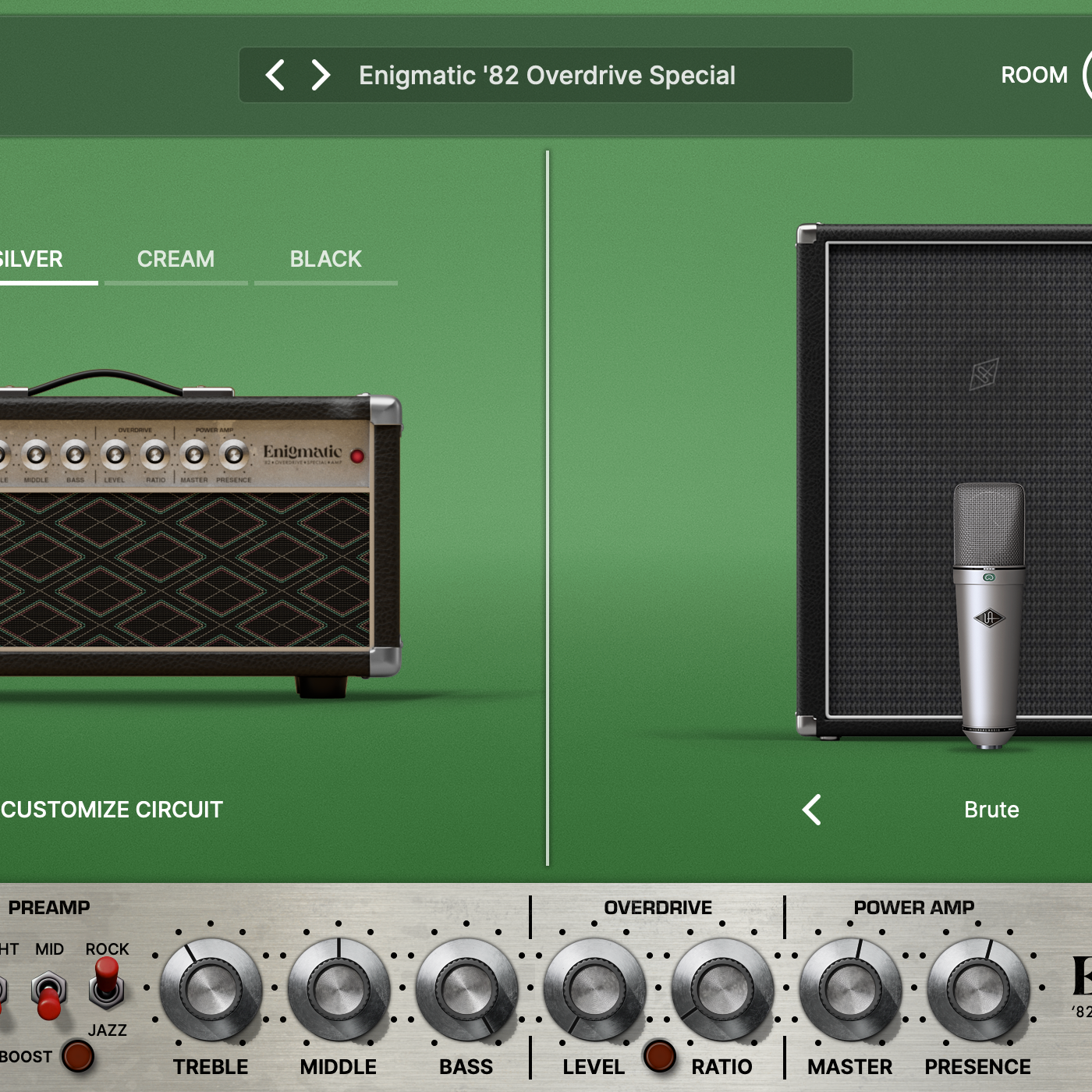Click the red power lamp on amp head
1092x1092 pixels.
[357, 456]
